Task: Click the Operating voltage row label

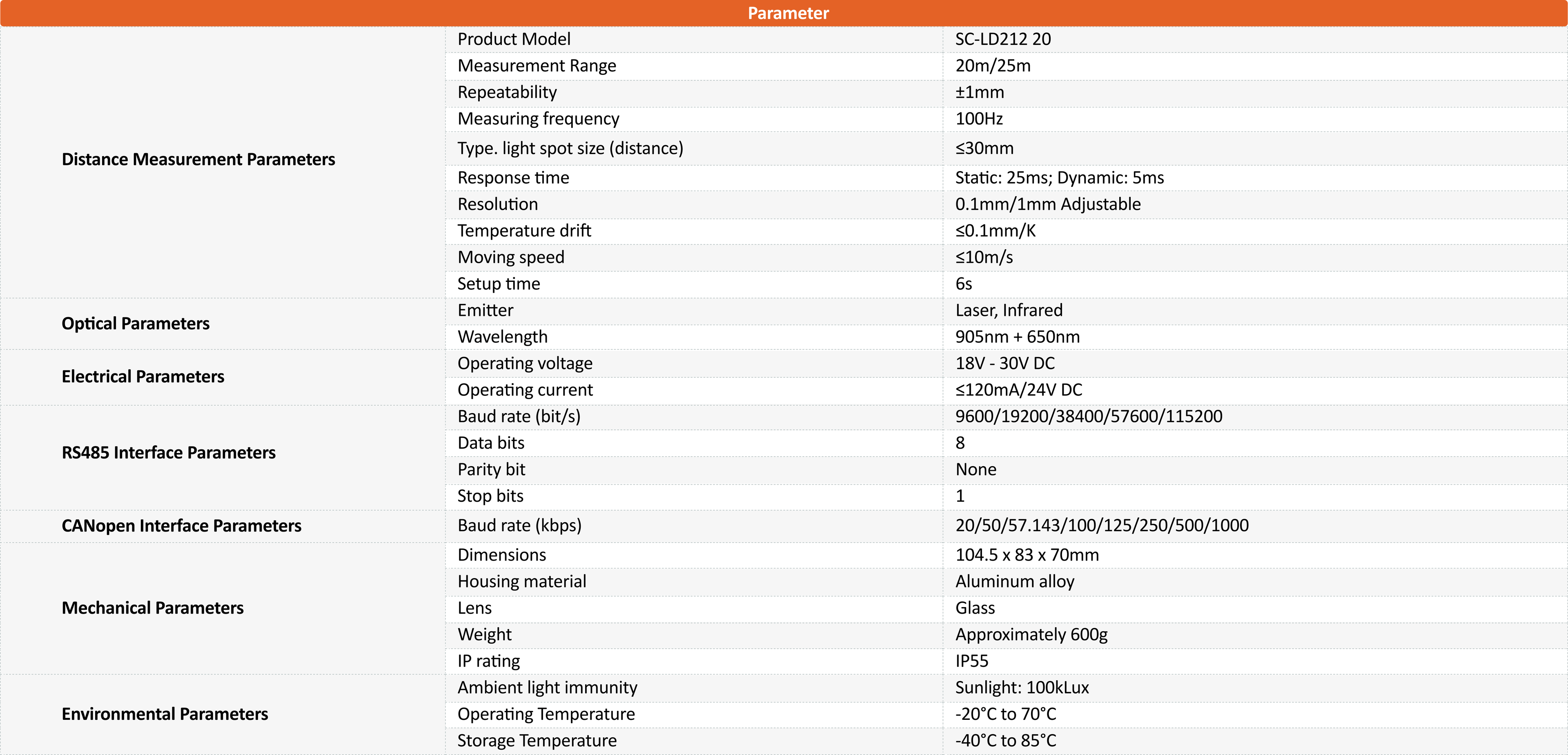Action: [x=525, y=364]
